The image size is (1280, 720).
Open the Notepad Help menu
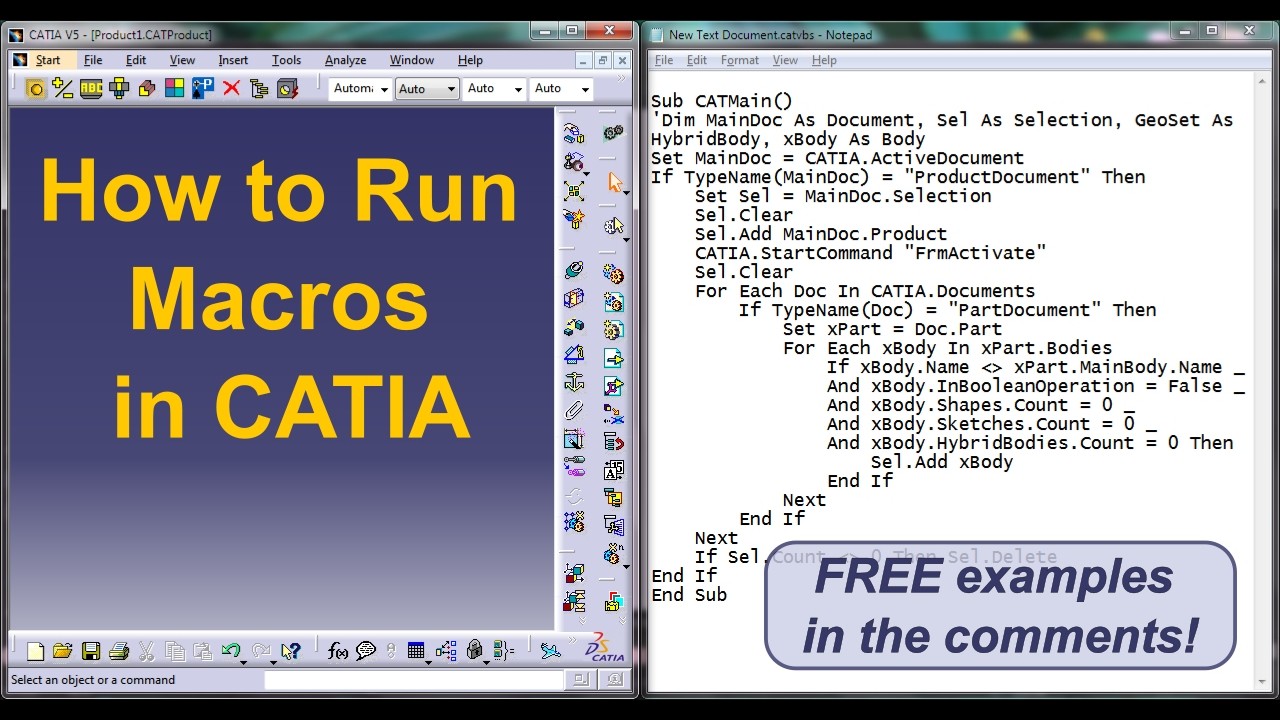[x=824, y=60]
